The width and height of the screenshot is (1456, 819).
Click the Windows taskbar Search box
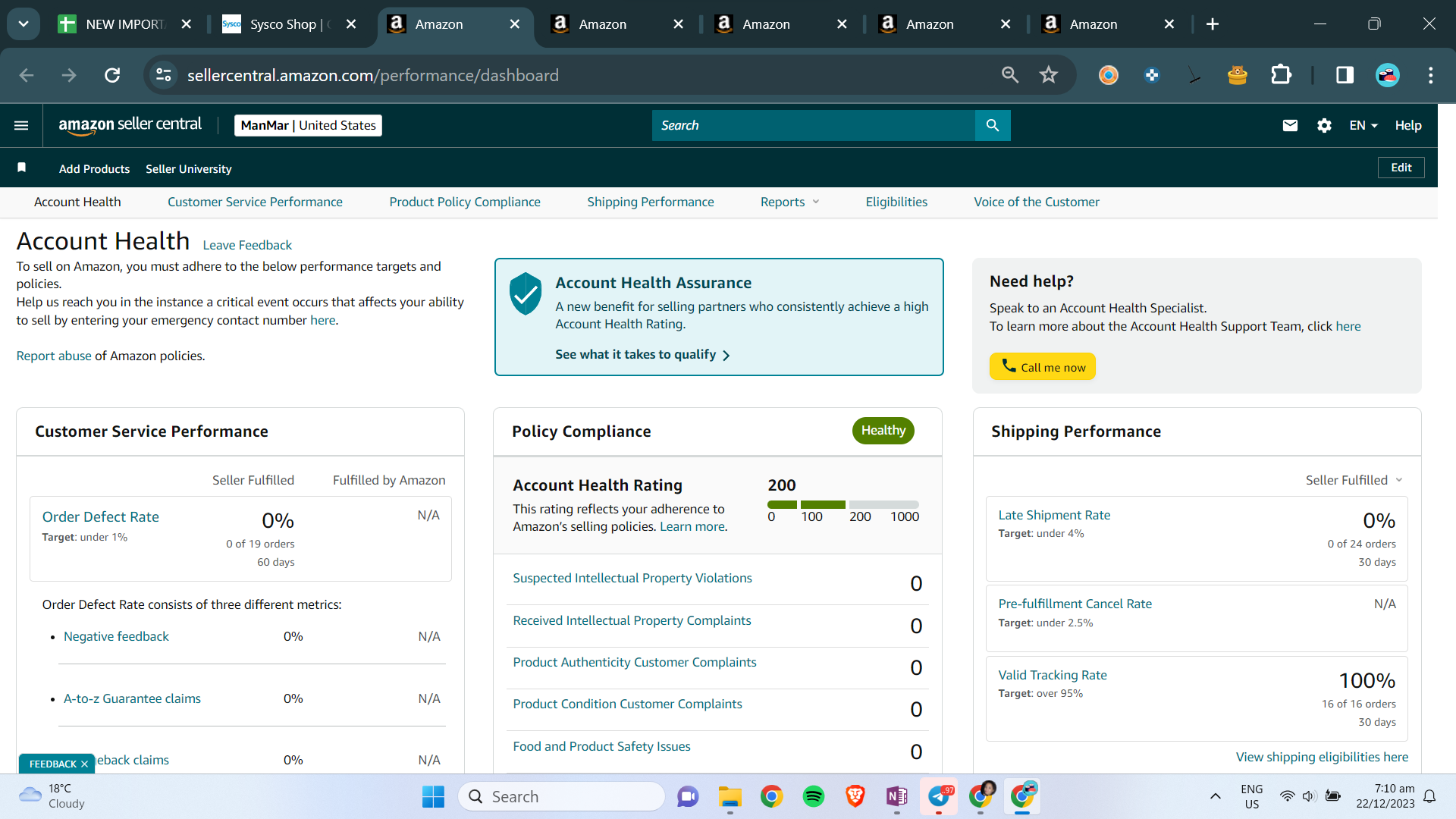pyautogui.click(x=562, y=796)
